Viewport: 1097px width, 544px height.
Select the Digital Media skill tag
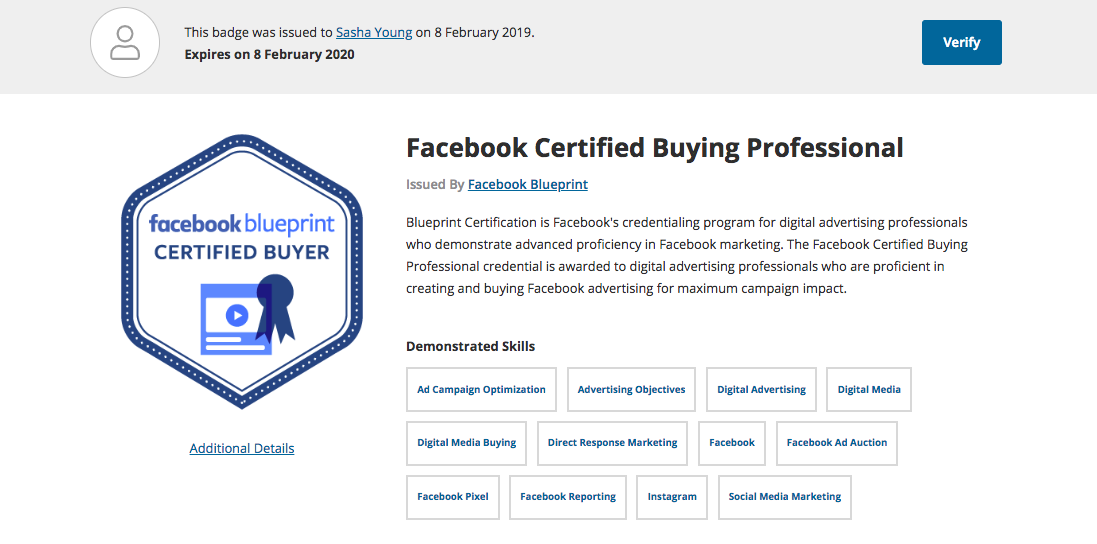tap(869, 389)
